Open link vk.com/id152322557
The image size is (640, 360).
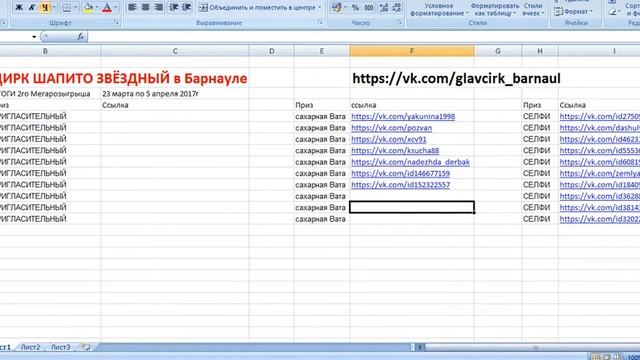tap(400, 185)
